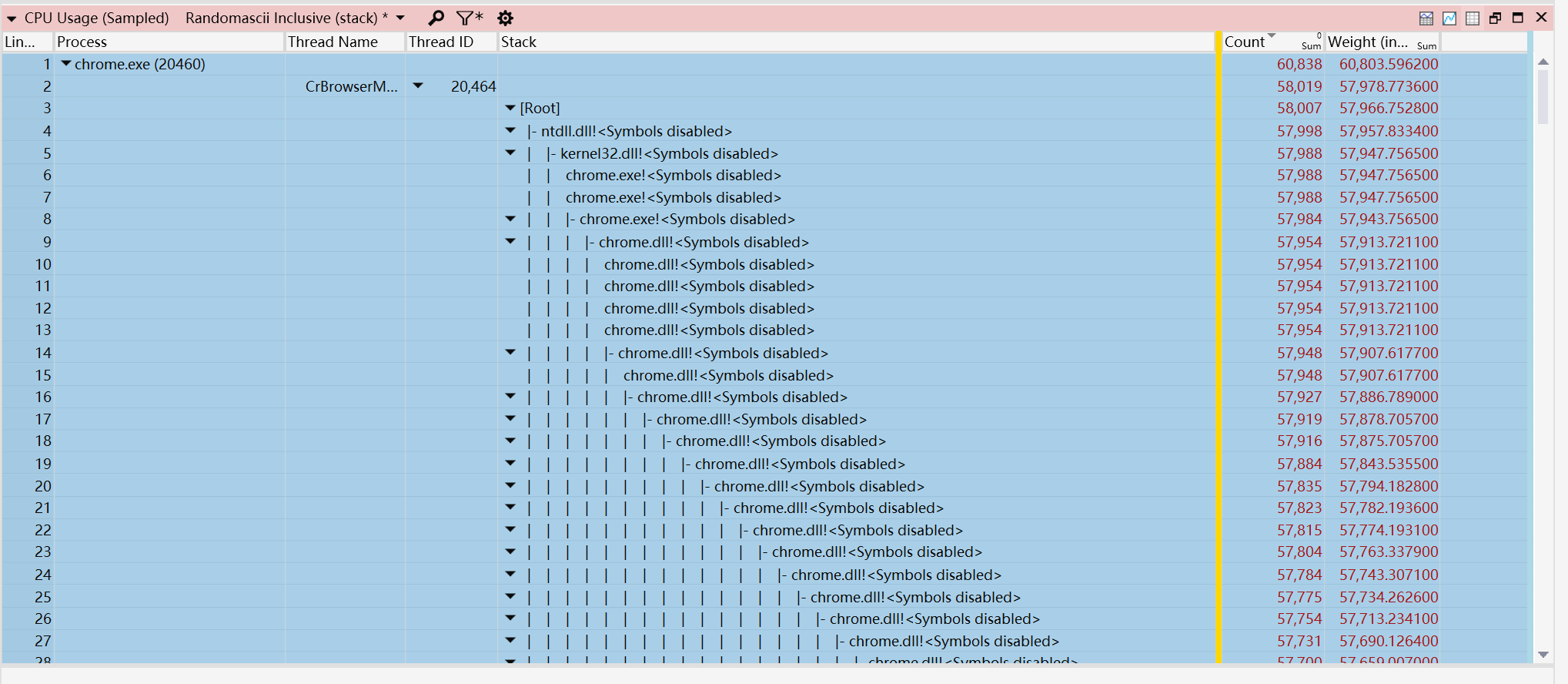
Task: Sort by the Stack column header
Action: coord(856,42)
